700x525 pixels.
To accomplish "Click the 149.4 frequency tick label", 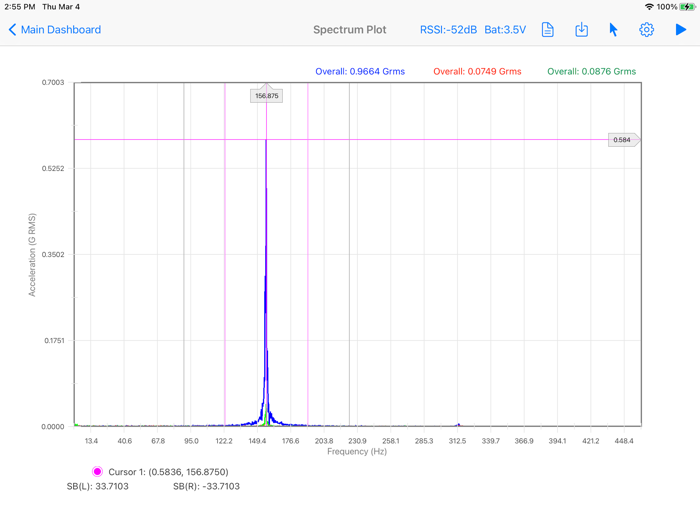I will tap(257, 441).
